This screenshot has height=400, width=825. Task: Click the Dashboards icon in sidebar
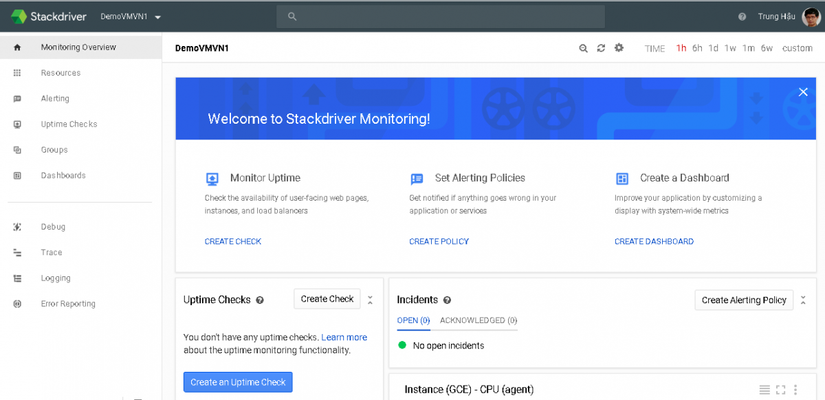tap(17, 175)
